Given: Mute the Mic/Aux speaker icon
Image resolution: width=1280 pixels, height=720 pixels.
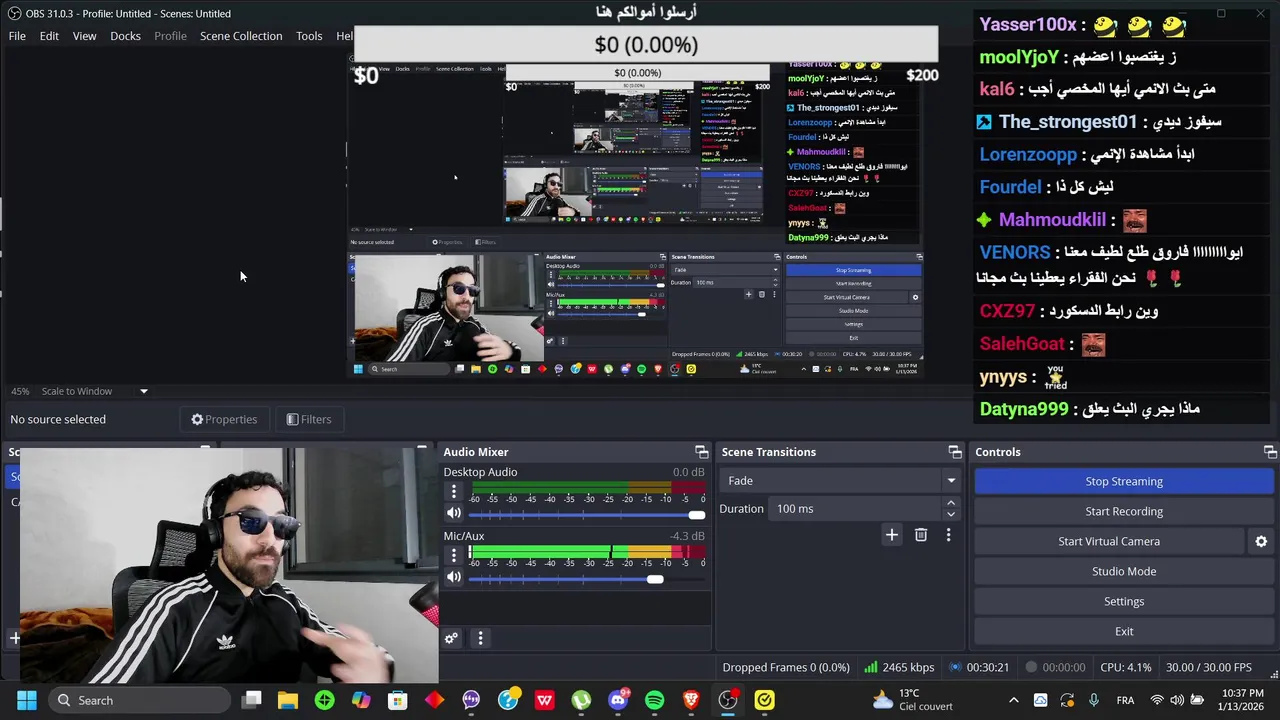Looking at the screenshot, I should 454,577.
